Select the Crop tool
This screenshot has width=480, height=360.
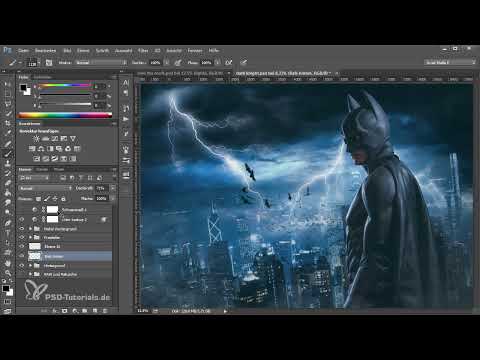click(x=8, y=123)
